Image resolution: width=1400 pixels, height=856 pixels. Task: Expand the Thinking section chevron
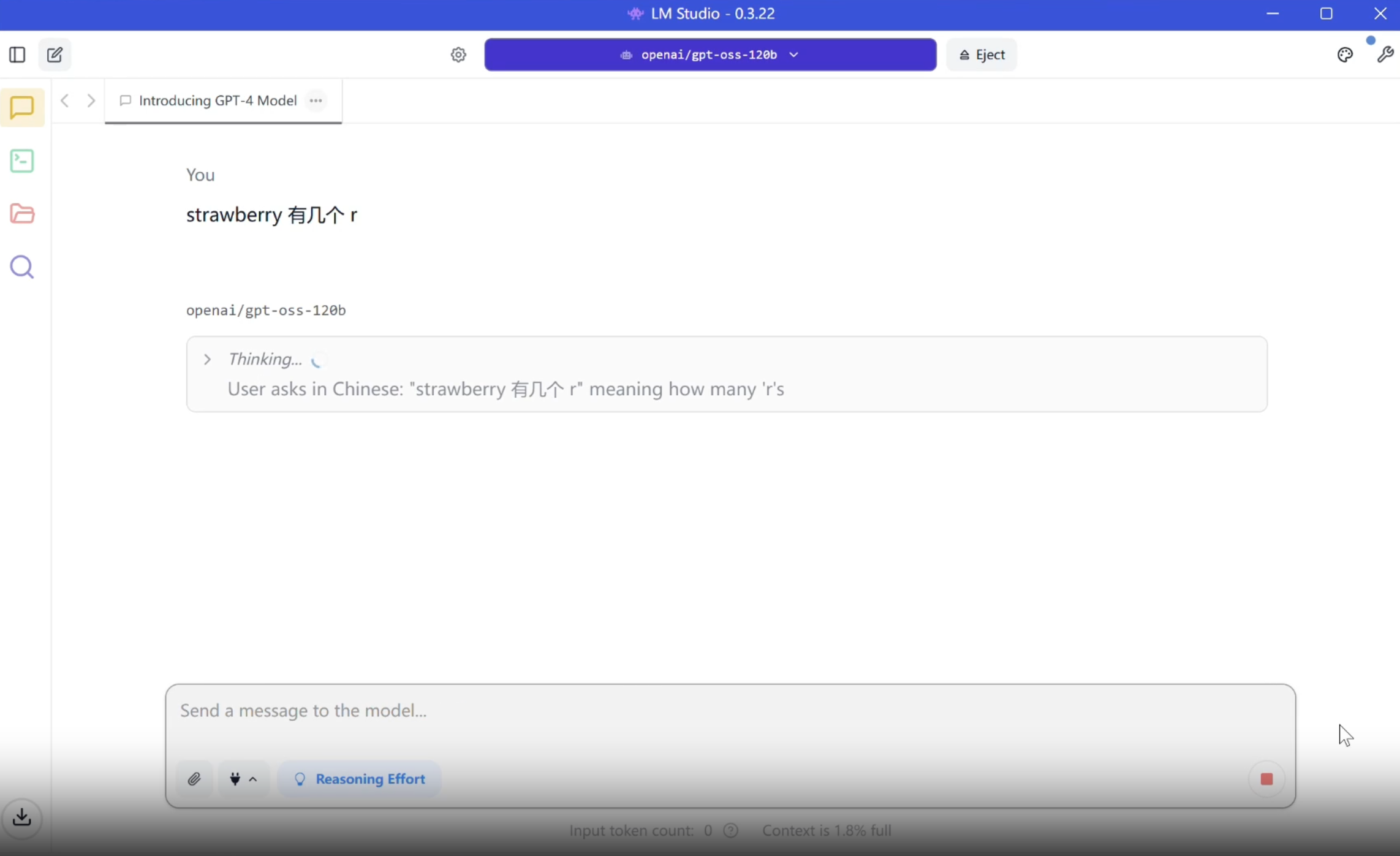(x=207, y=360)
